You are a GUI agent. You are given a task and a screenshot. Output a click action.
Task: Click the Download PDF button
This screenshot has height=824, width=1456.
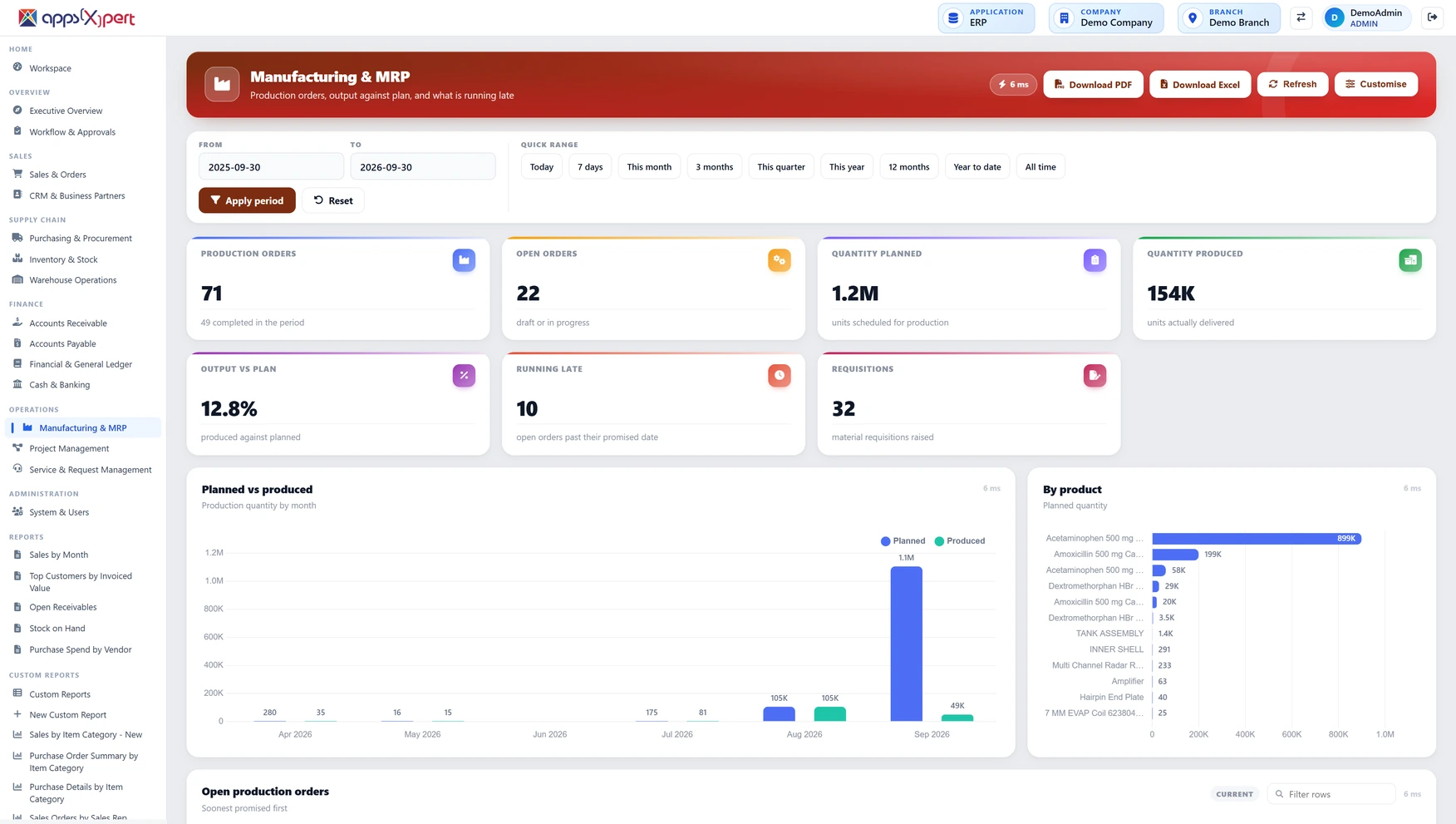[1093, 84]
